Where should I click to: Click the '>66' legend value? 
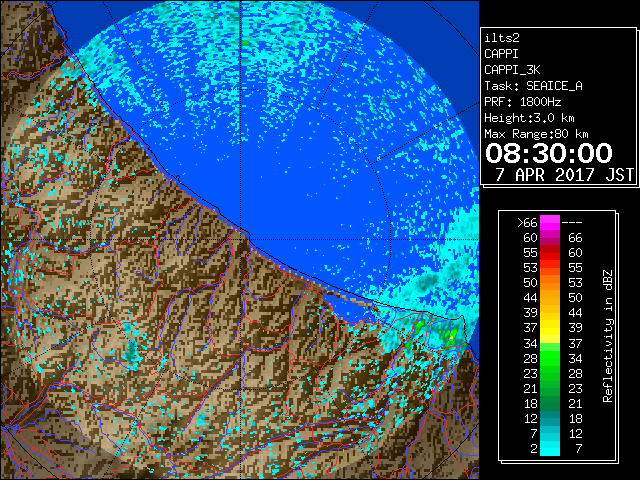tap(527, 223)
